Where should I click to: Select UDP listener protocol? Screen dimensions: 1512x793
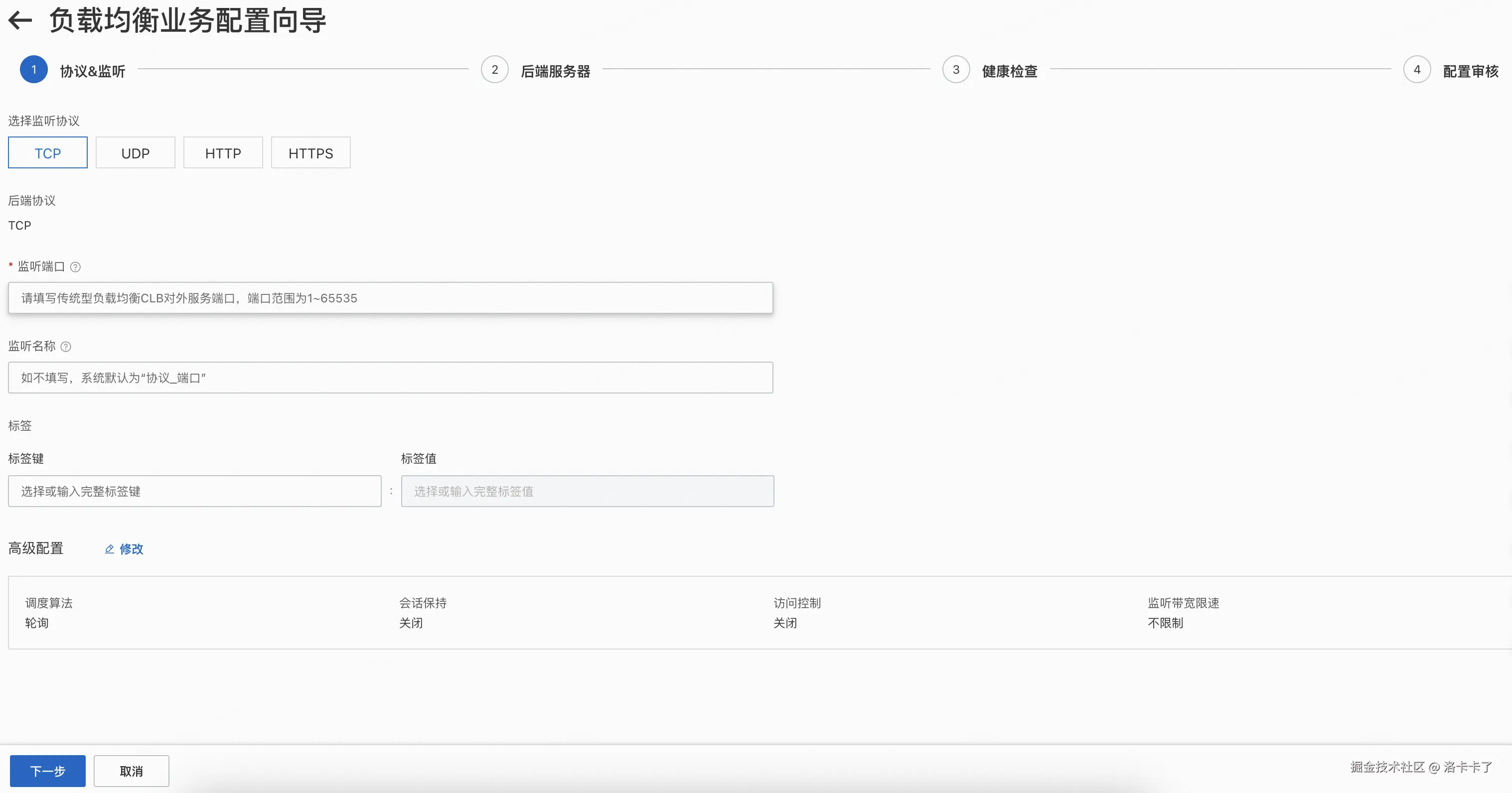pyautogui.click(x=135, y=153)
